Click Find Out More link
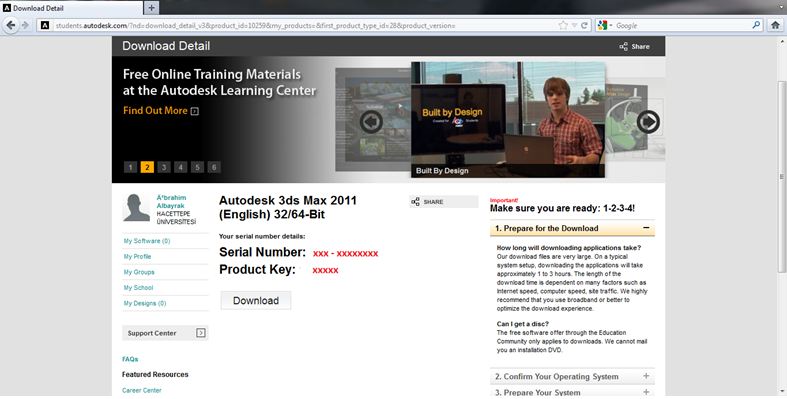The image size is (787, 399). pos(155,110)
